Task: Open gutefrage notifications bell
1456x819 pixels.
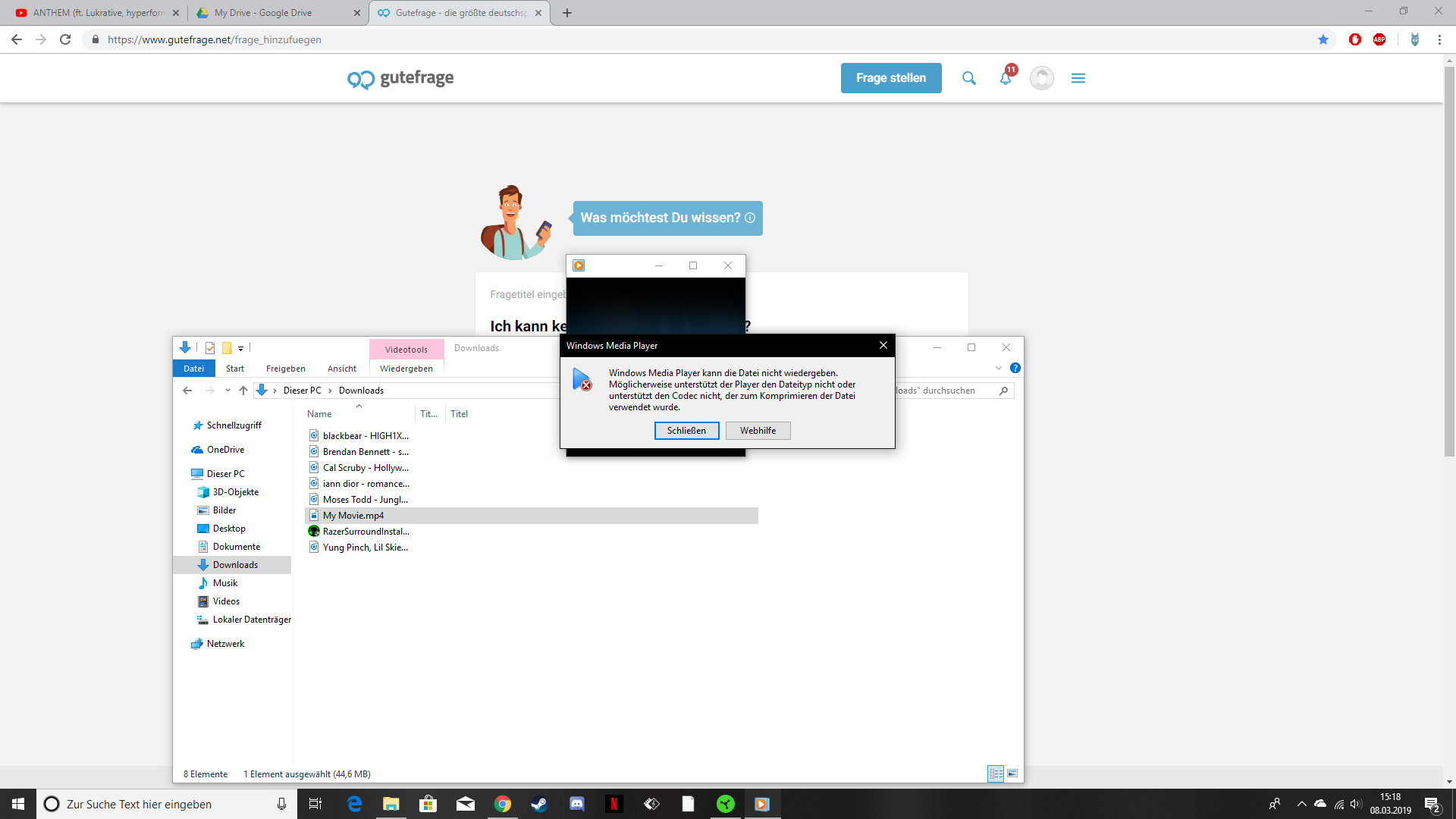Action: (1005, 77)
